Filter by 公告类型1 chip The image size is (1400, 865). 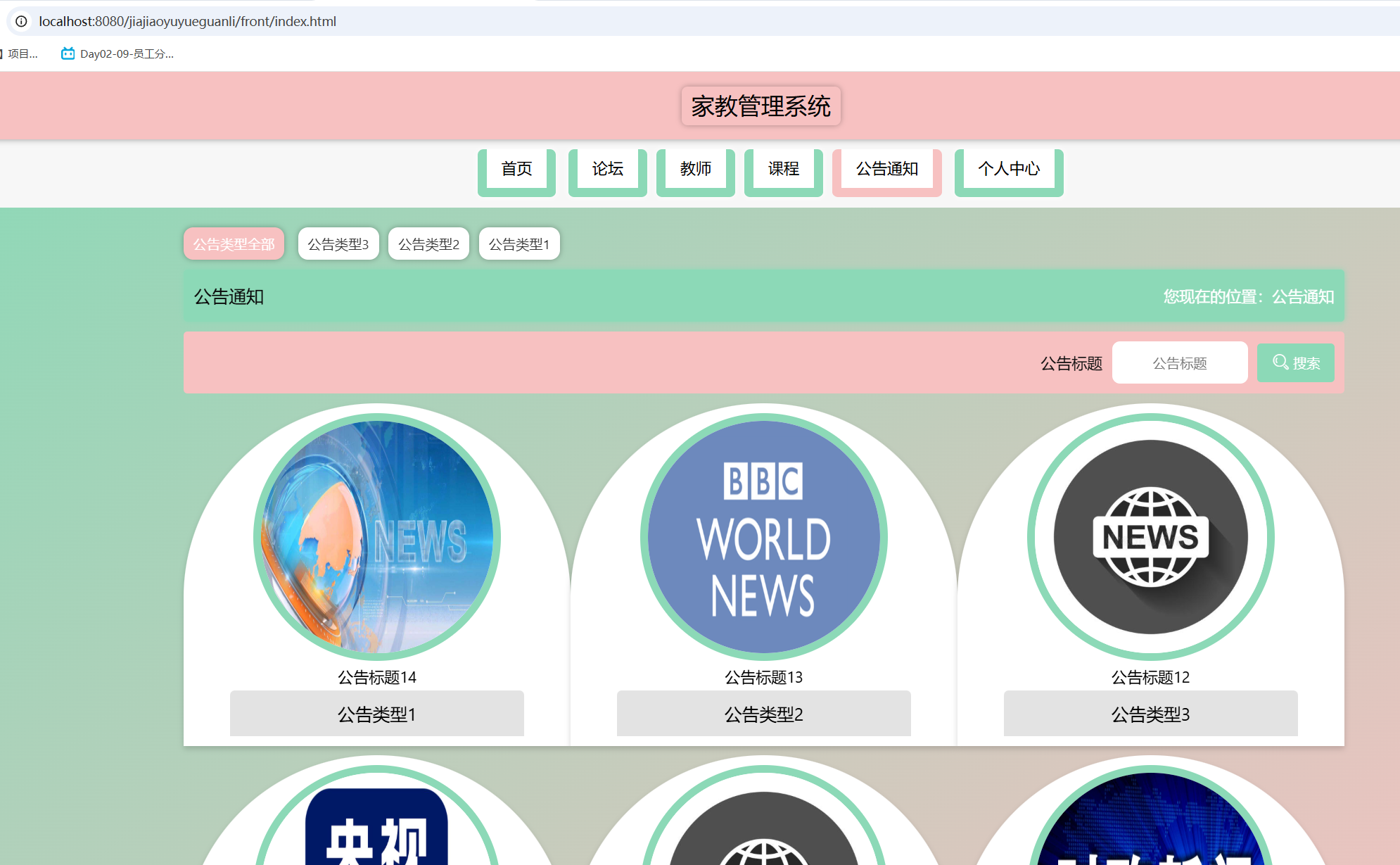pyautogui.click(x=519, y=244)
